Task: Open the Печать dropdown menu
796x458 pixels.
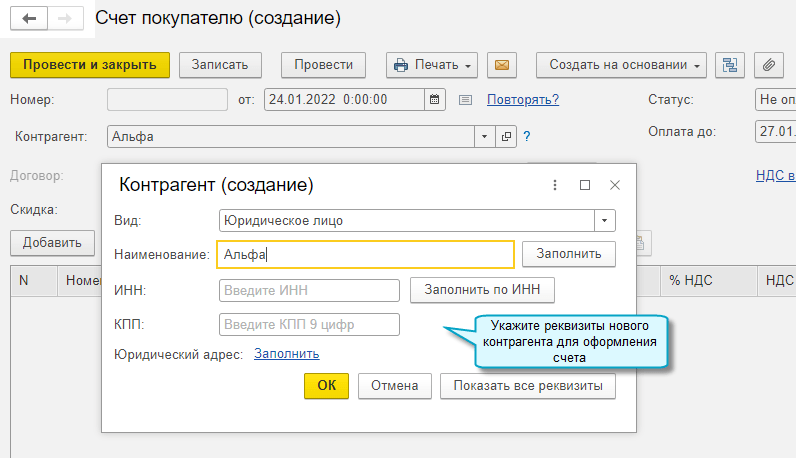Action: pyautogui.click(x=432, y=65)
